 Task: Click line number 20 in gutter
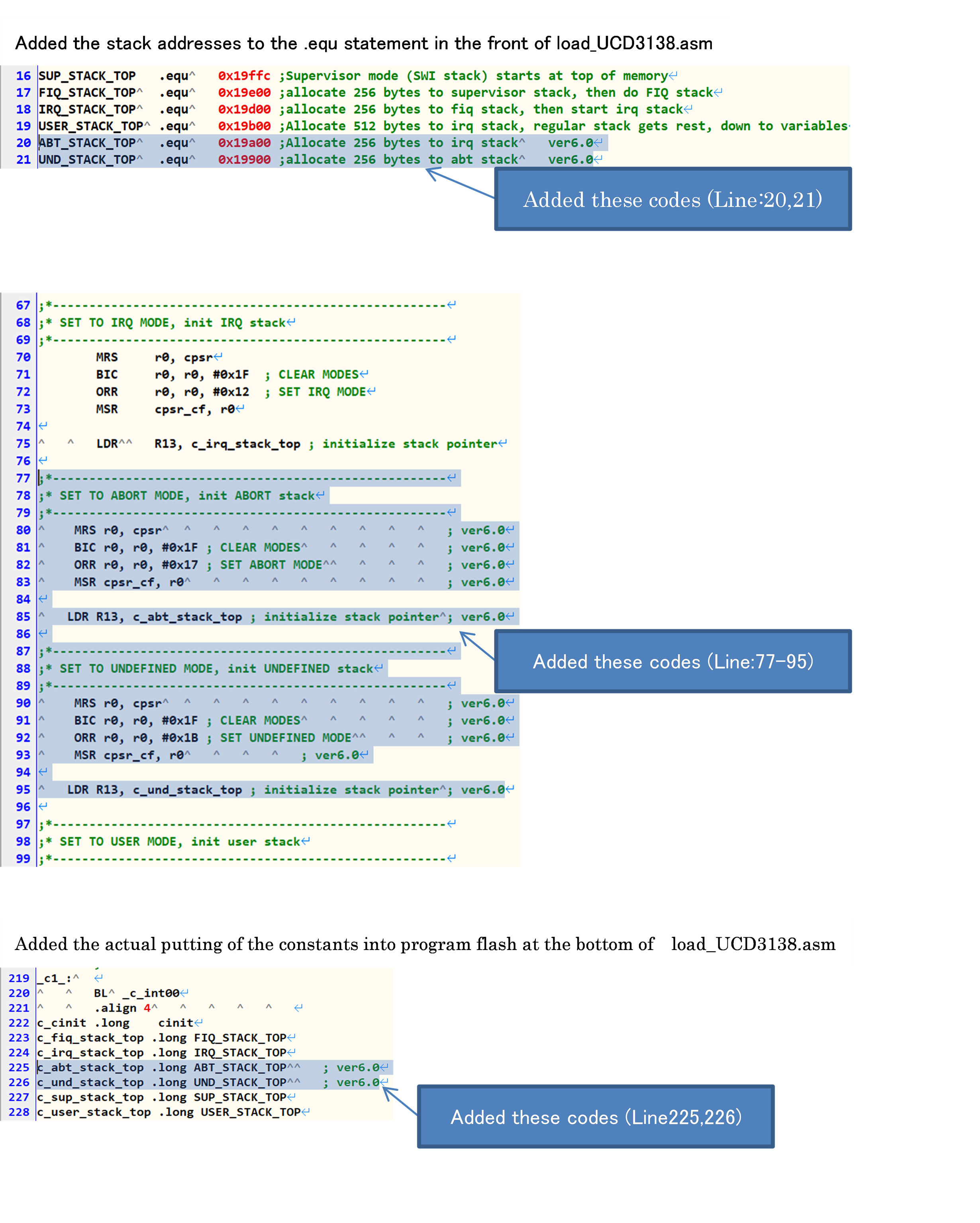(x=23, y=143)
